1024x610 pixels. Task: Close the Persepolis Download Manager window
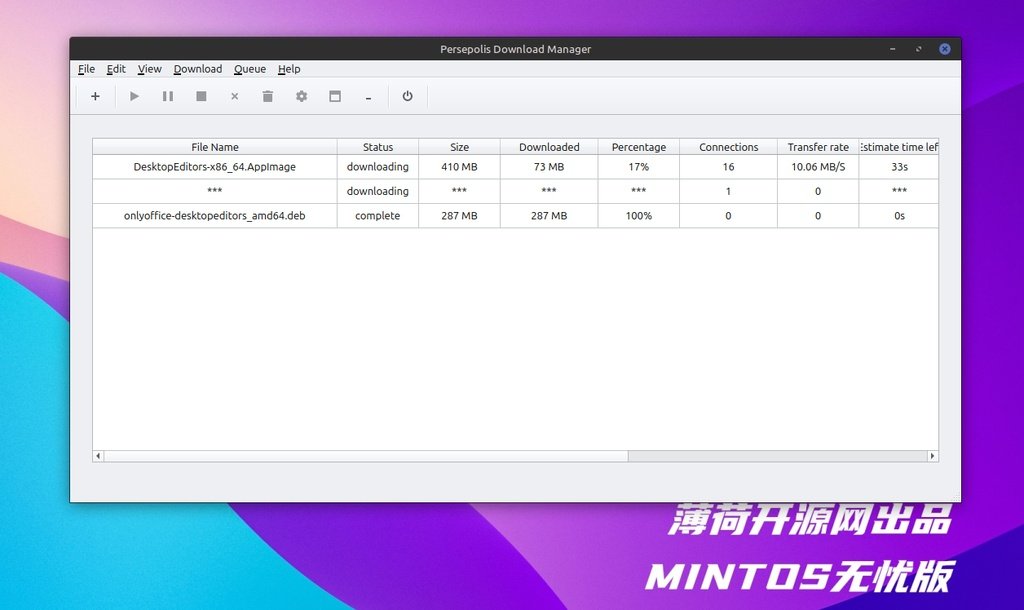pyautogui.click(x=945, y=49)
